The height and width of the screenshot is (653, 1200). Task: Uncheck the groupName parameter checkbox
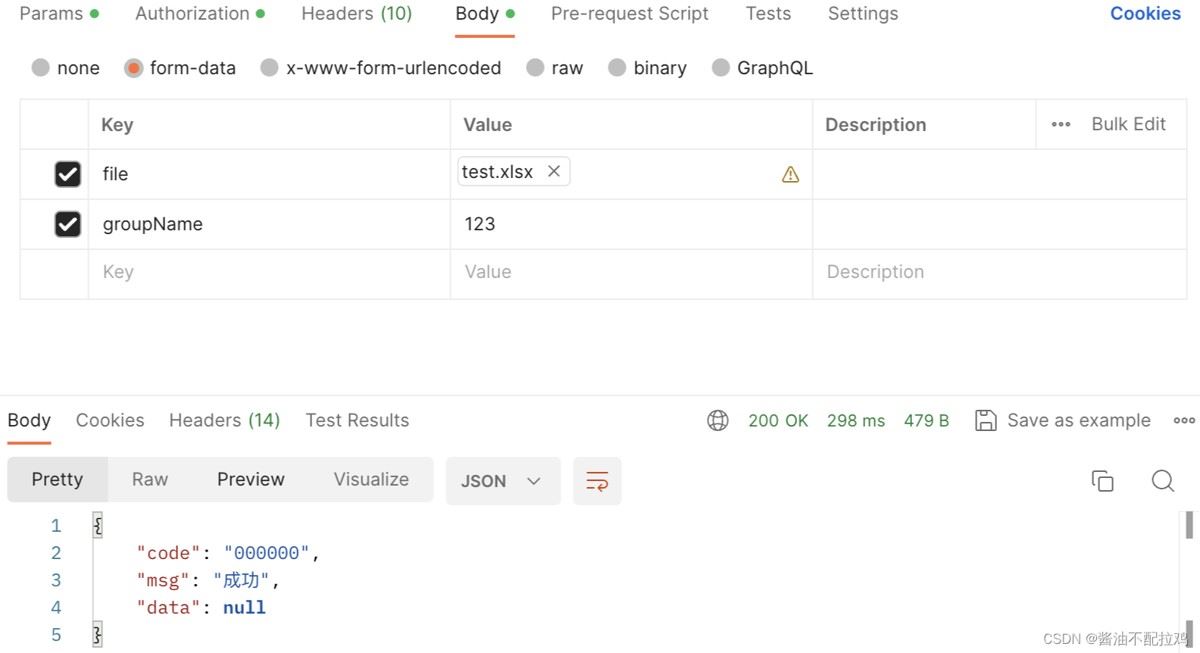pyautogui.click(x=67, y=224)
